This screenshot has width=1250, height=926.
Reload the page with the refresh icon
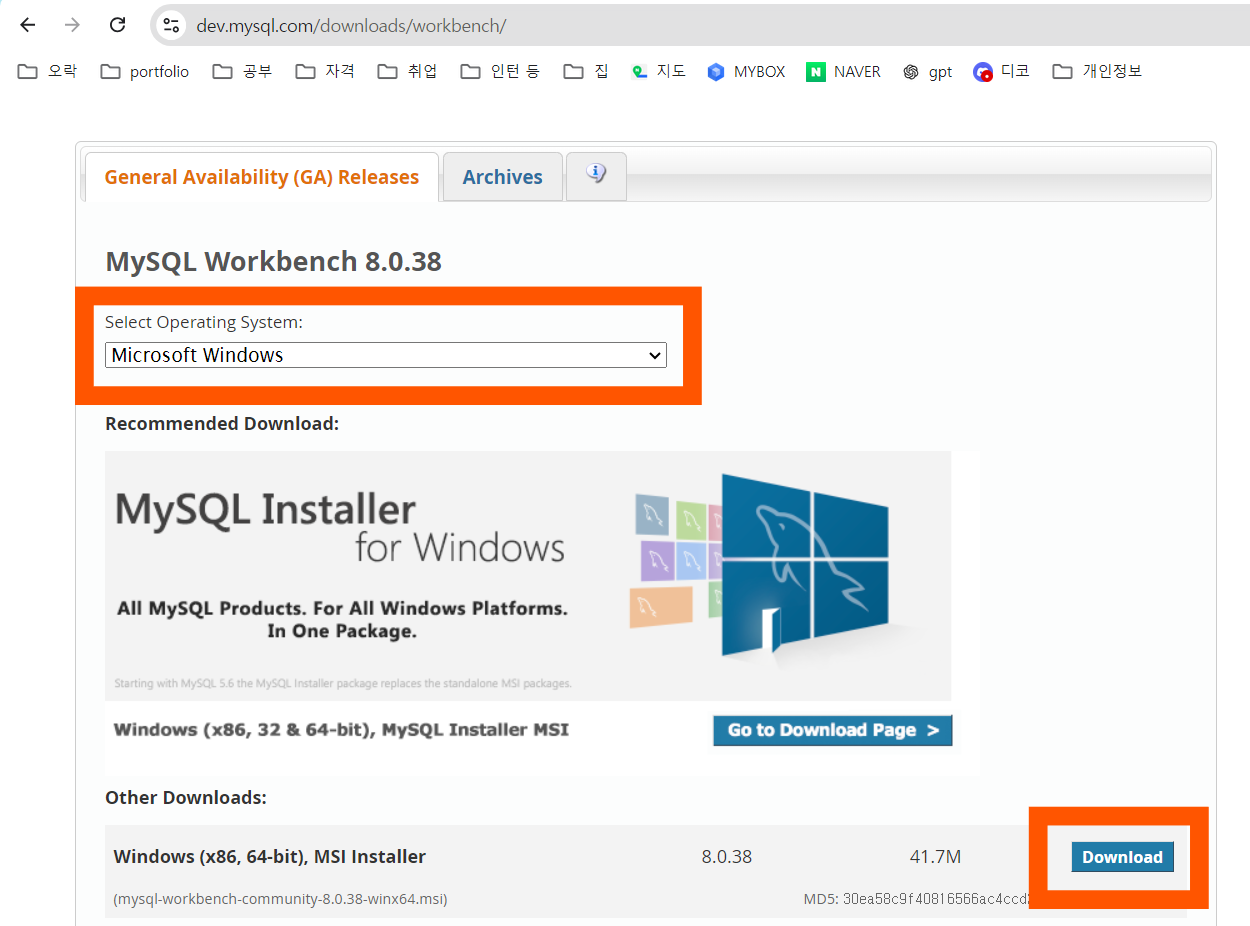[x=117, y=25]
